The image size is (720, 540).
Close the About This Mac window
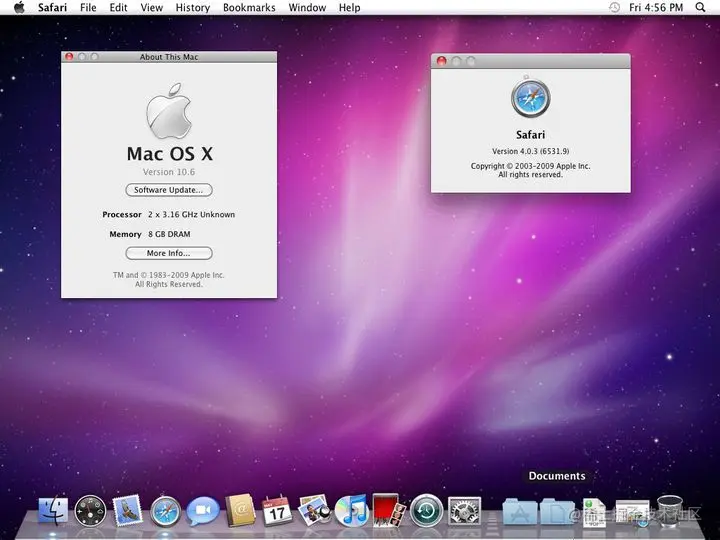click(69, 56)
